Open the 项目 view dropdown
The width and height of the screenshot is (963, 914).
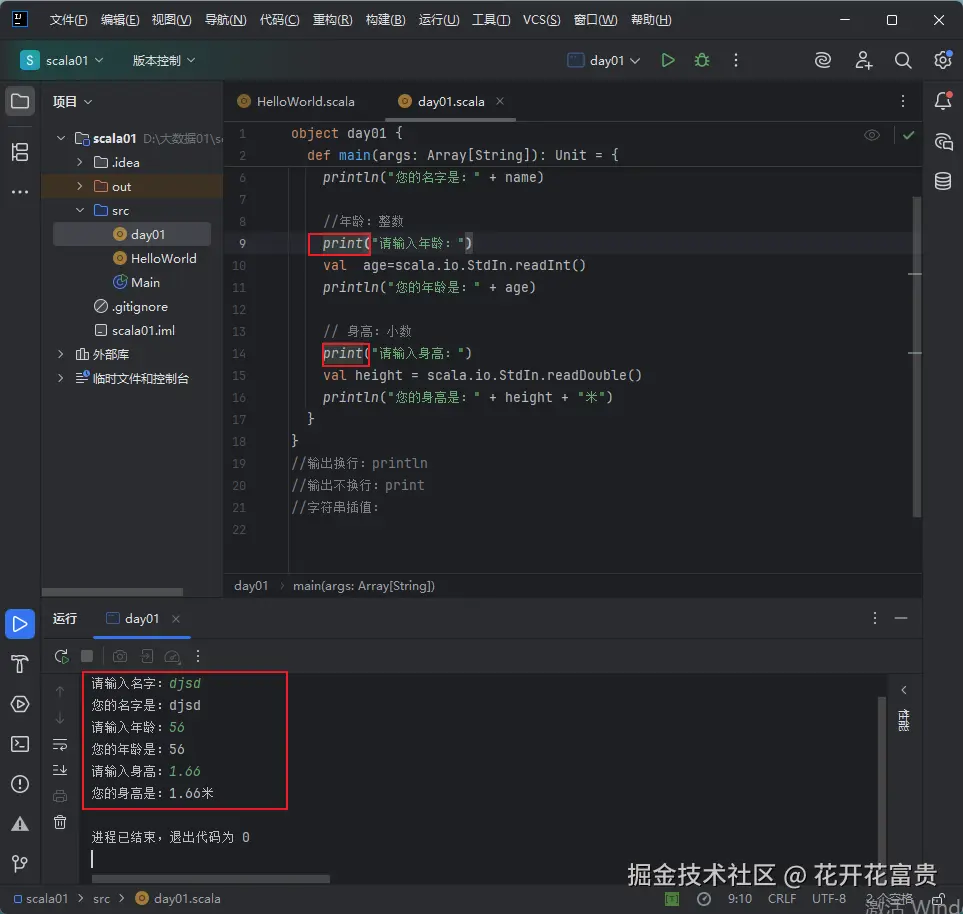pyautogui.click(x=72, y=101)
